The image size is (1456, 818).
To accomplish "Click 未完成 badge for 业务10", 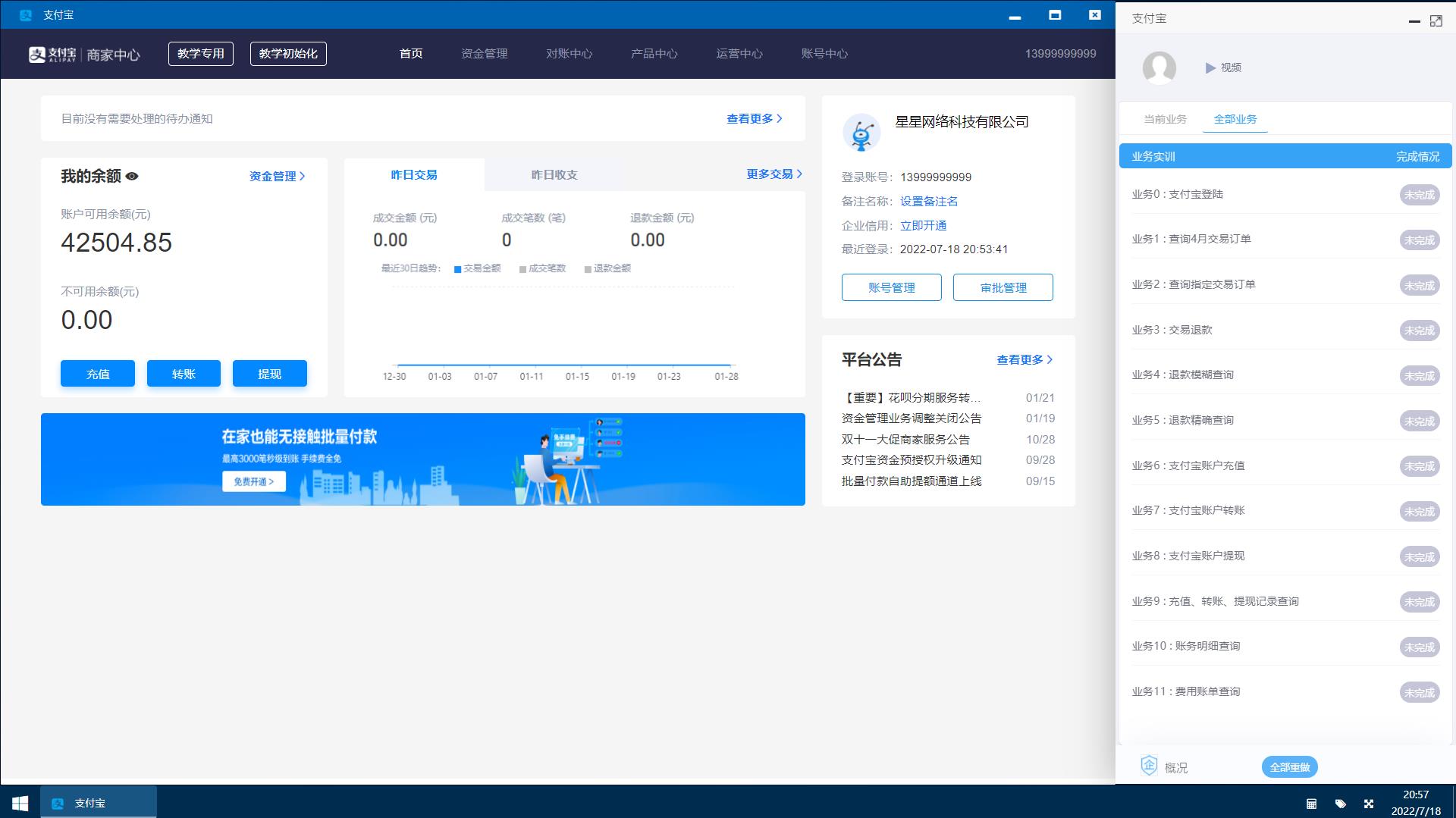I will tap(1419, 647).
